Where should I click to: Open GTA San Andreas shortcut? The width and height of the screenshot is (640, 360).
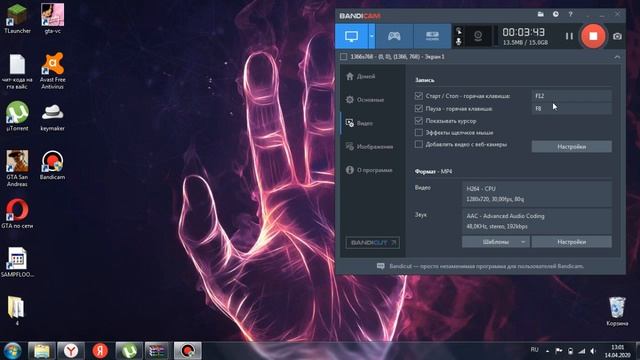tap(17, 168)
